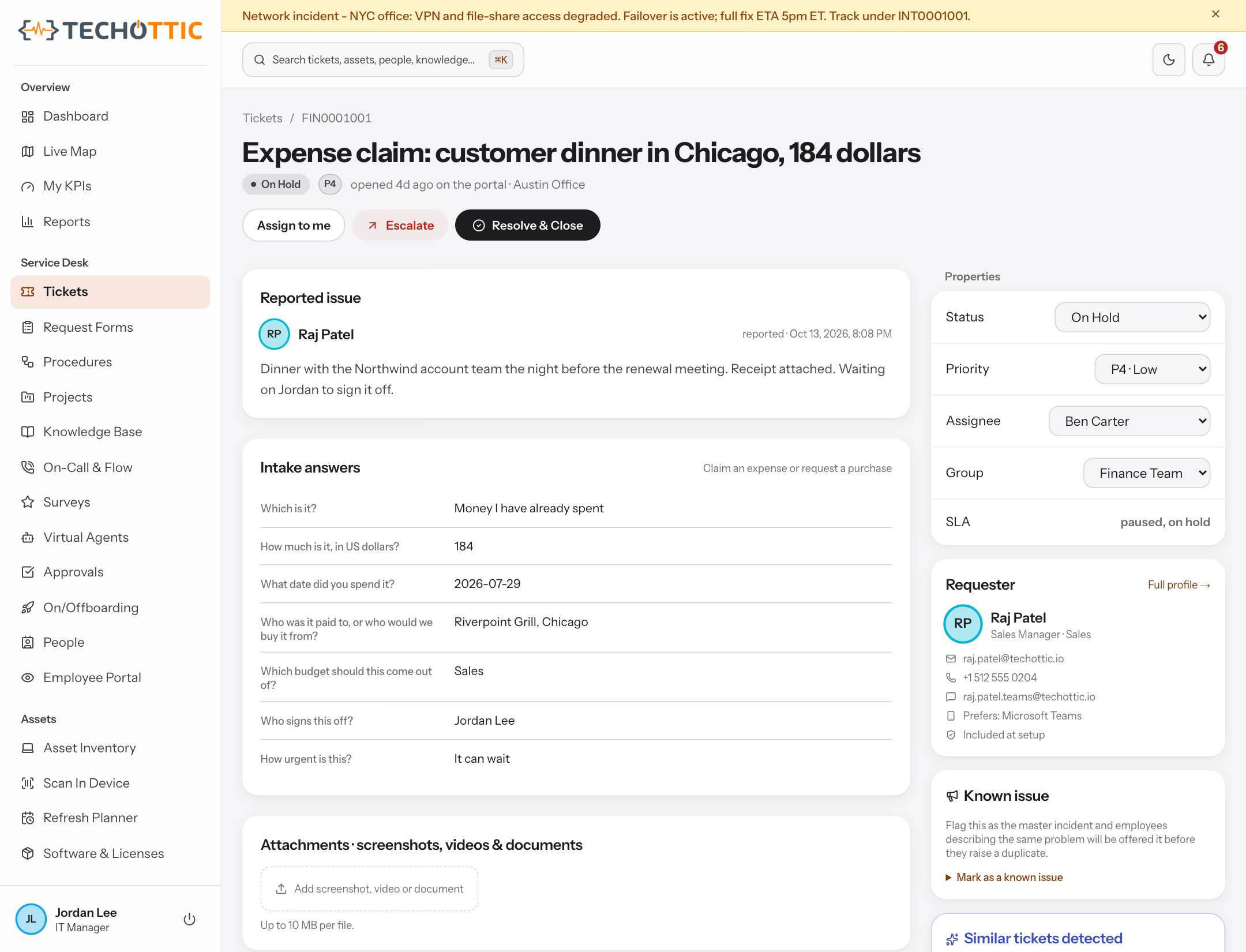Open Approvals in the sidebar

[x=110, y=572]
